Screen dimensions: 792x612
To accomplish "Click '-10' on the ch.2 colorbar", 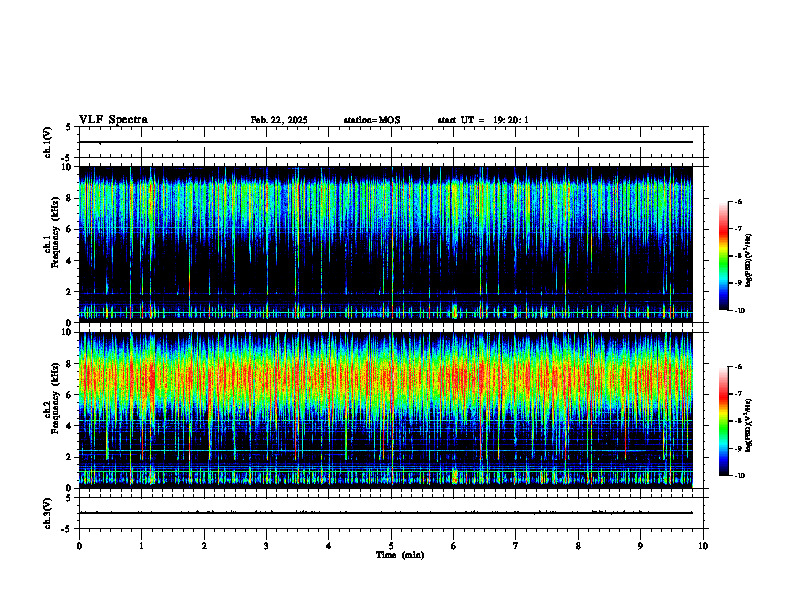I will [739, 476].
